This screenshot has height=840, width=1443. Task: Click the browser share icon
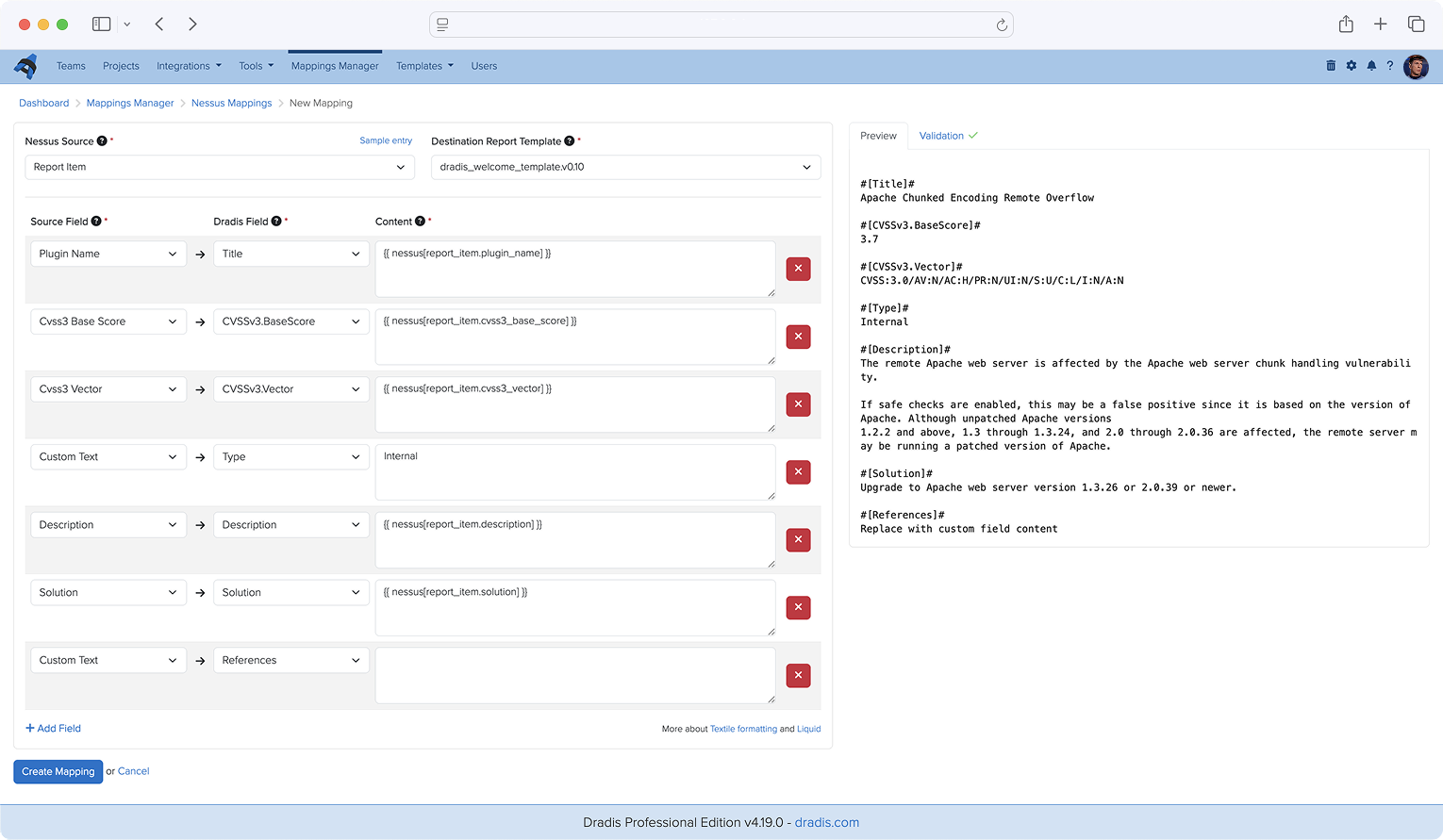click(1346, 25)
